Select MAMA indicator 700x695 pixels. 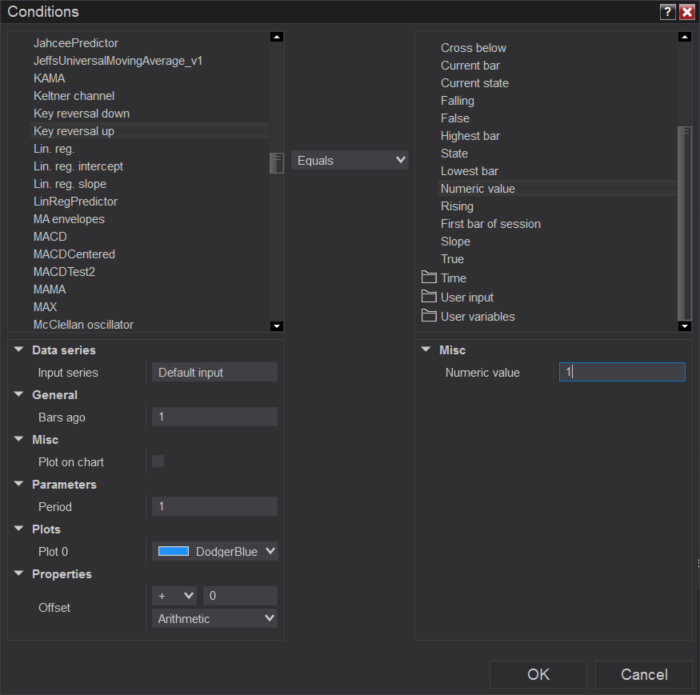(50, 289)
